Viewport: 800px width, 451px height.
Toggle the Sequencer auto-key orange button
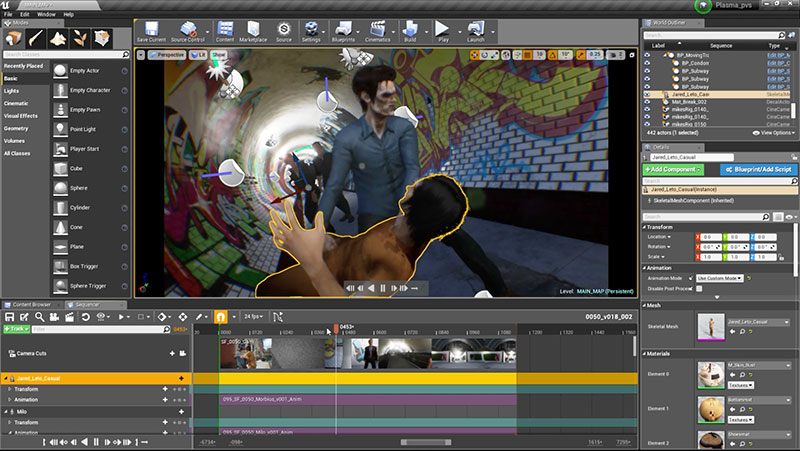point(222,316)
